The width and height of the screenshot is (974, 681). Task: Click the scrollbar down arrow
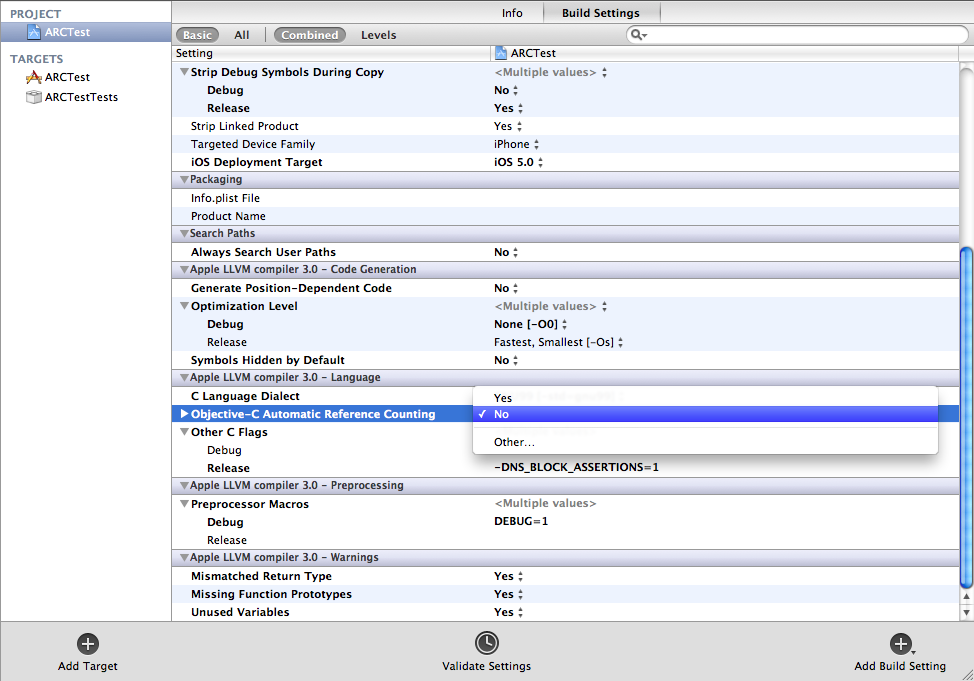(x=966, y=612)
